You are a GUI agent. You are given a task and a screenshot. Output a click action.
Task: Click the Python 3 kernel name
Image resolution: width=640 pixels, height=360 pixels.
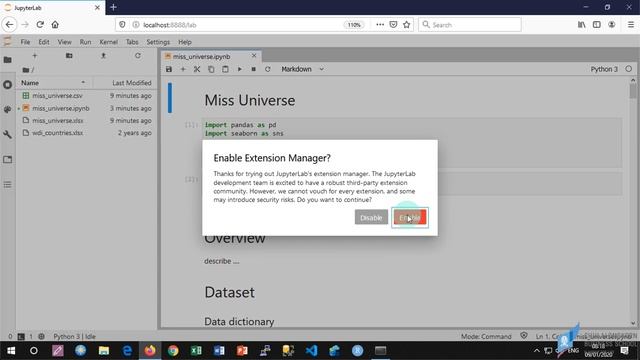pos(604,69)
